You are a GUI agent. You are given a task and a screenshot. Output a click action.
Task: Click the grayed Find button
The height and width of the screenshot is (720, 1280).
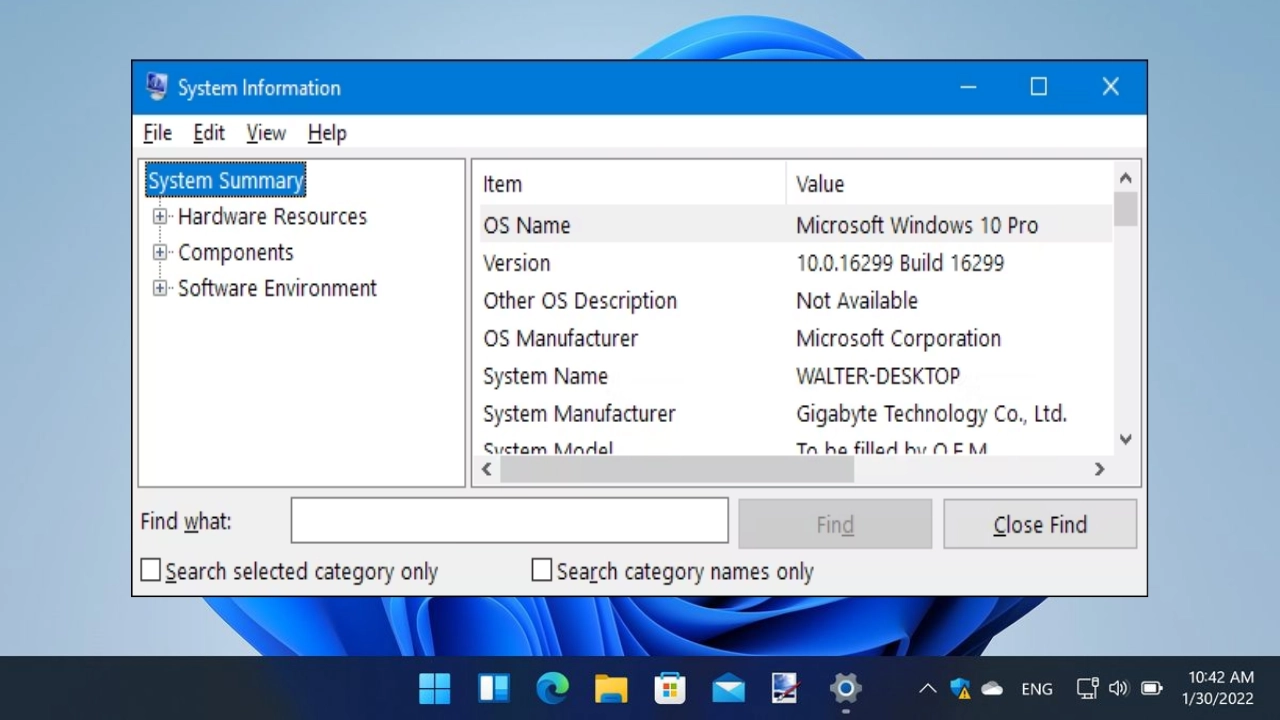835,524
